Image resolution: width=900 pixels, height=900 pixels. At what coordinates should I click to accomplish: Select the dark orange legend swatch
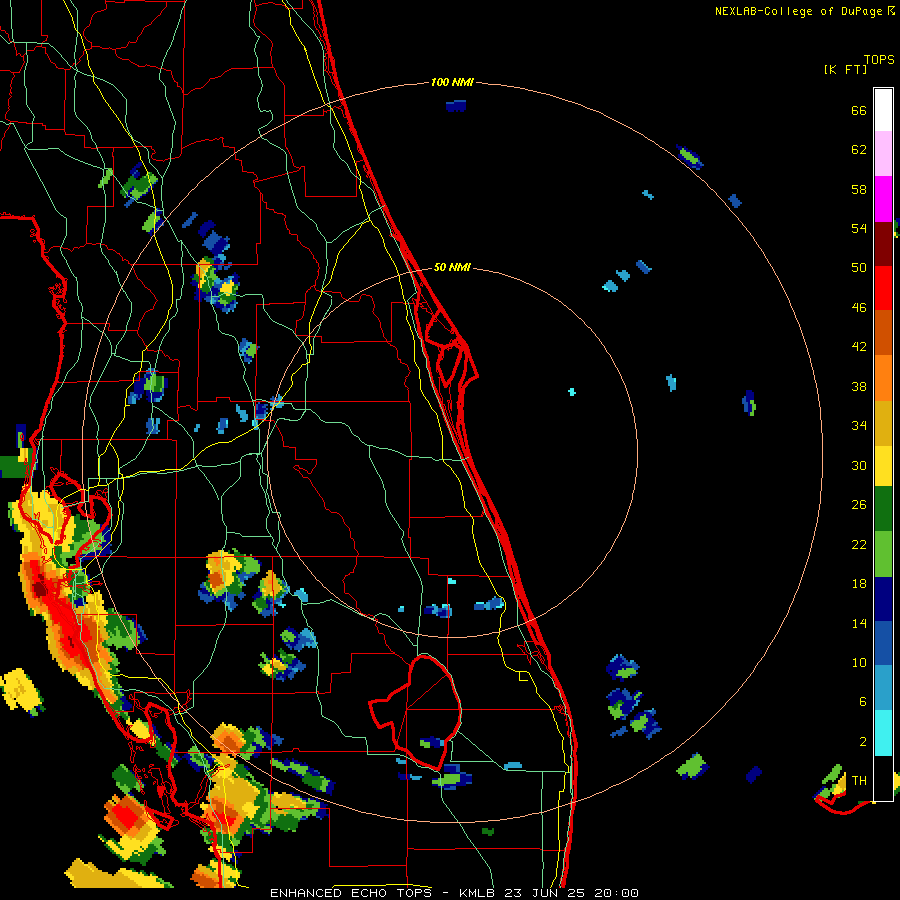[x=883, y=333]
